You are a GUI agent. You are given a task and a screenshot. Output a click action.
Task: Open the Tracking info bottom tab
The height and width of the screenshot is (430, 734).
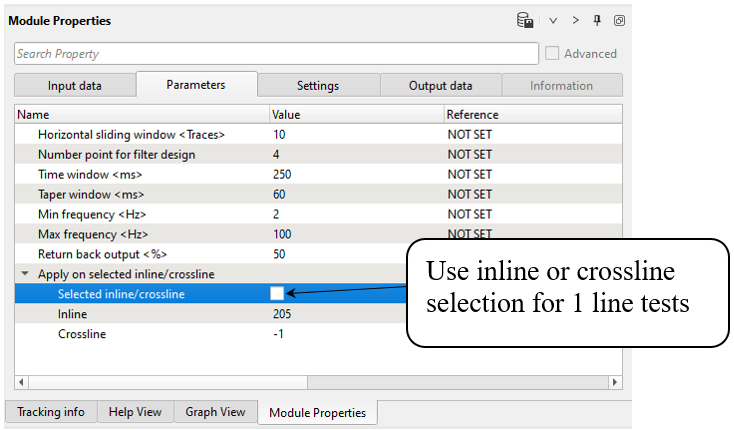tap(50, 412)
